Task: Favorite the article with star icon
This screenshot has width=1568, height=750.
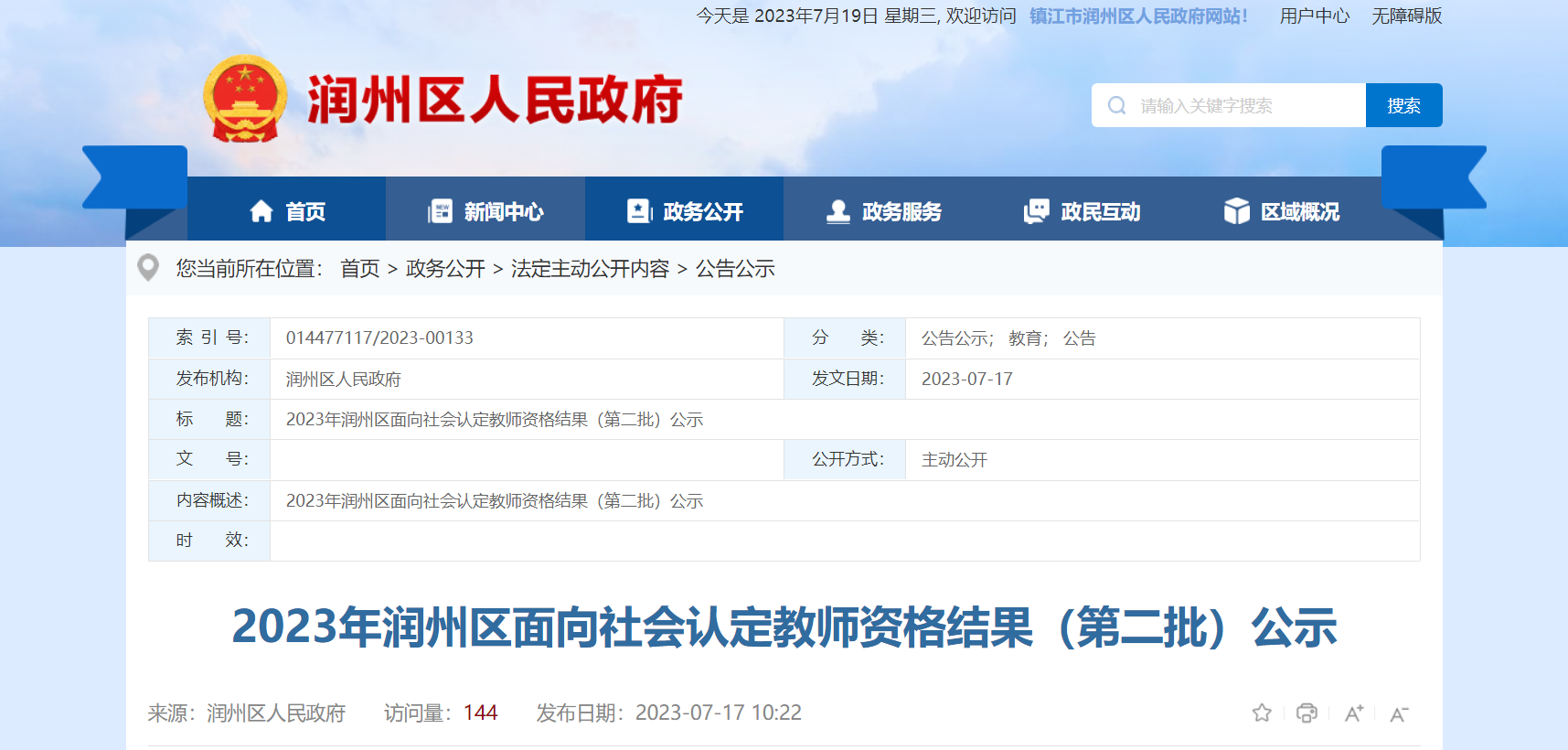Action: click(x=1262, y=712)
